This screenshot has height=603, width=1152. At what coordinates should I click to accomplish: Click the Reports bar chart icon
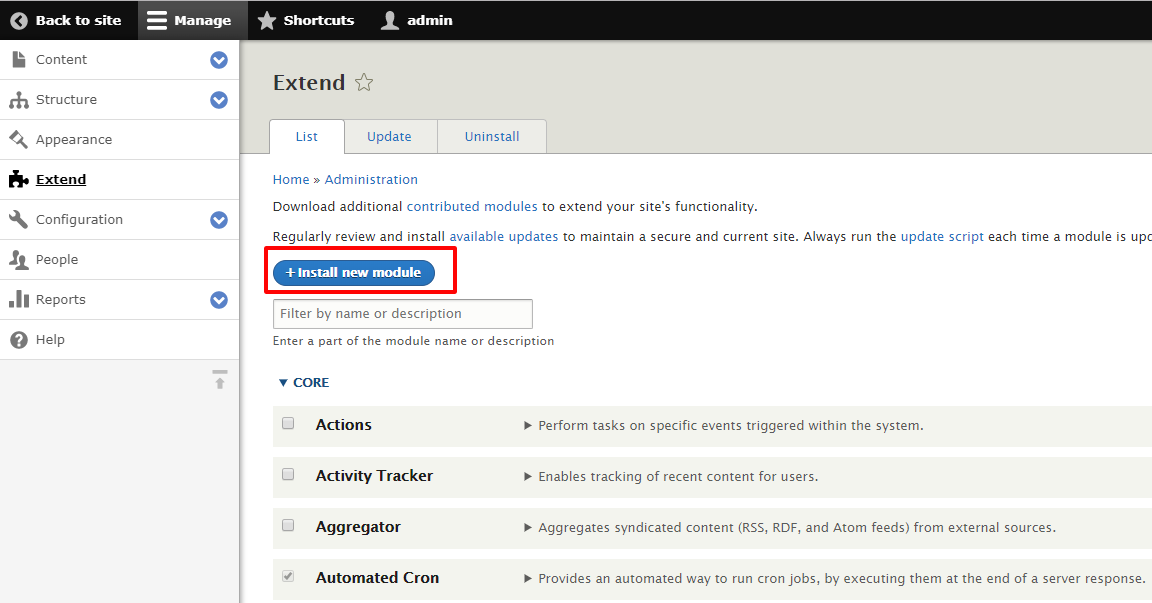[19, 299]
